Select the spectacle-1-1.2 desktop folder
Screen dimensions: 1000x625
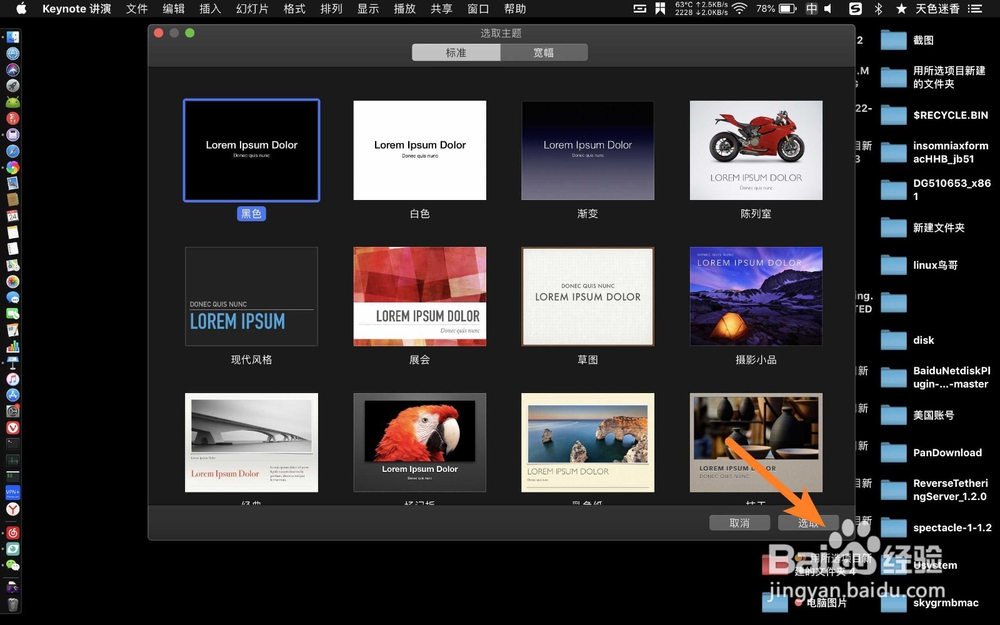tap(893, 527)
